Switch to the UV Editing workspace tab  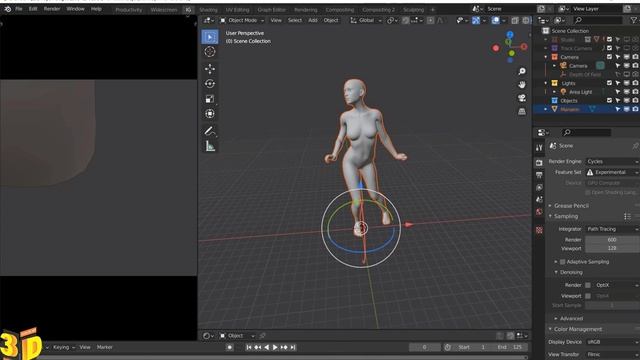coord(238,9)
